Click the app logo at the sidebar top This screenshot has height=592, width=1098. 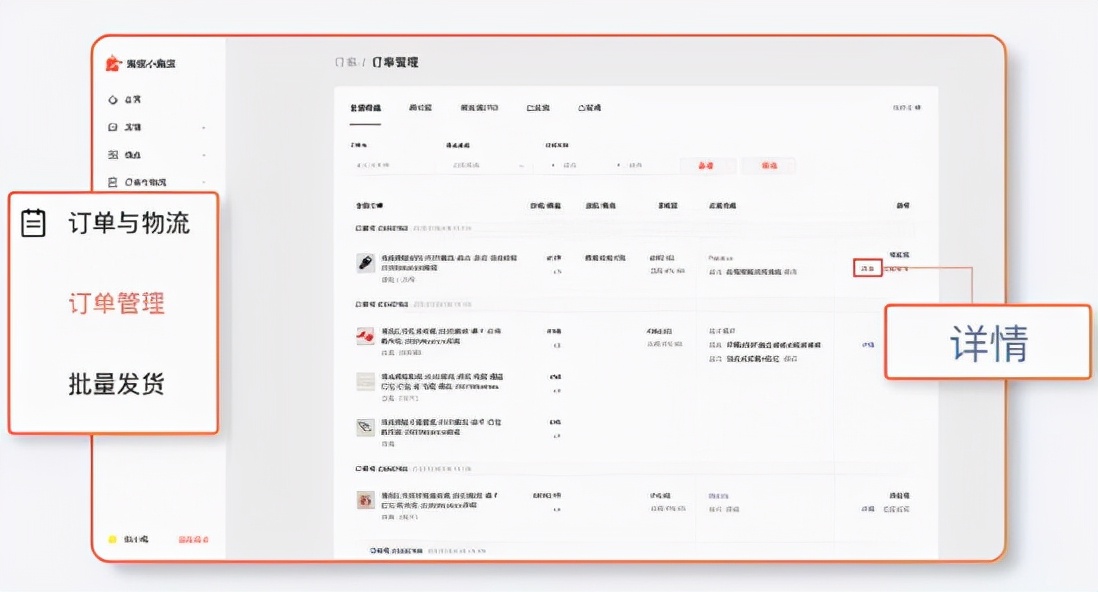pos(111,61)
